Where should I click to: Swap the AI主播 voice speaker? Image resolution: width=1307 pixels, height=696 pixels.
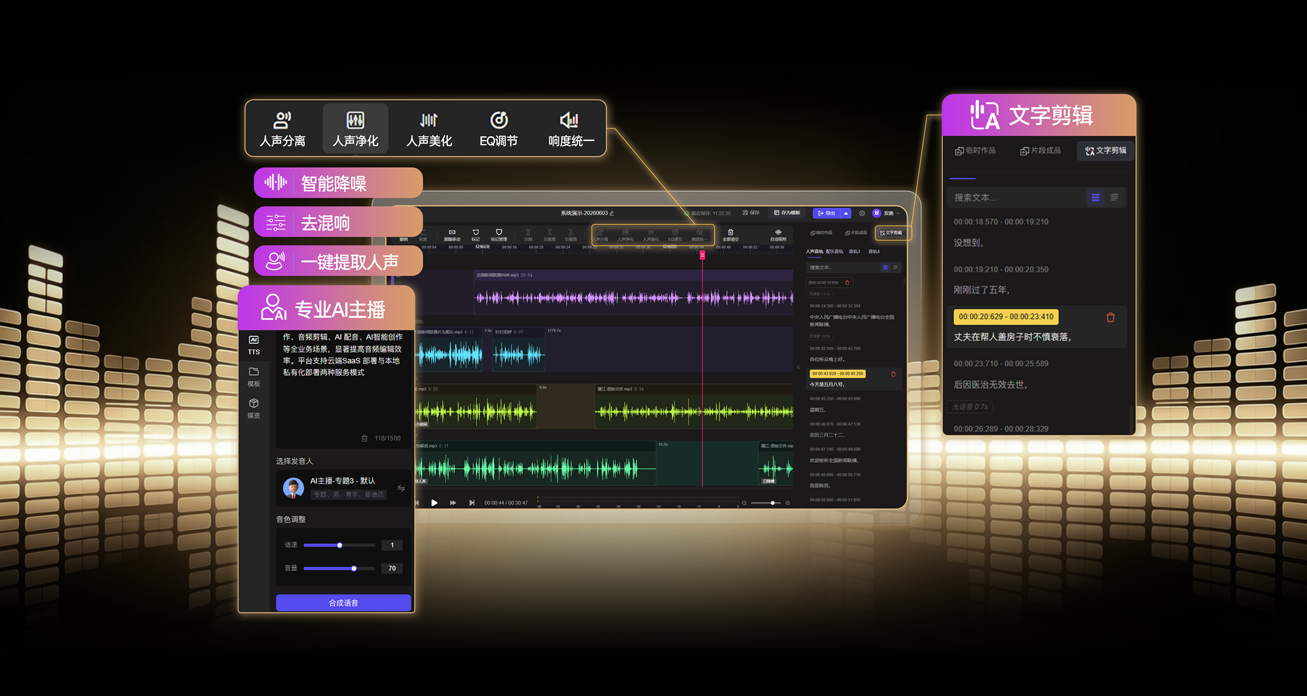click(x=401, y=488)
